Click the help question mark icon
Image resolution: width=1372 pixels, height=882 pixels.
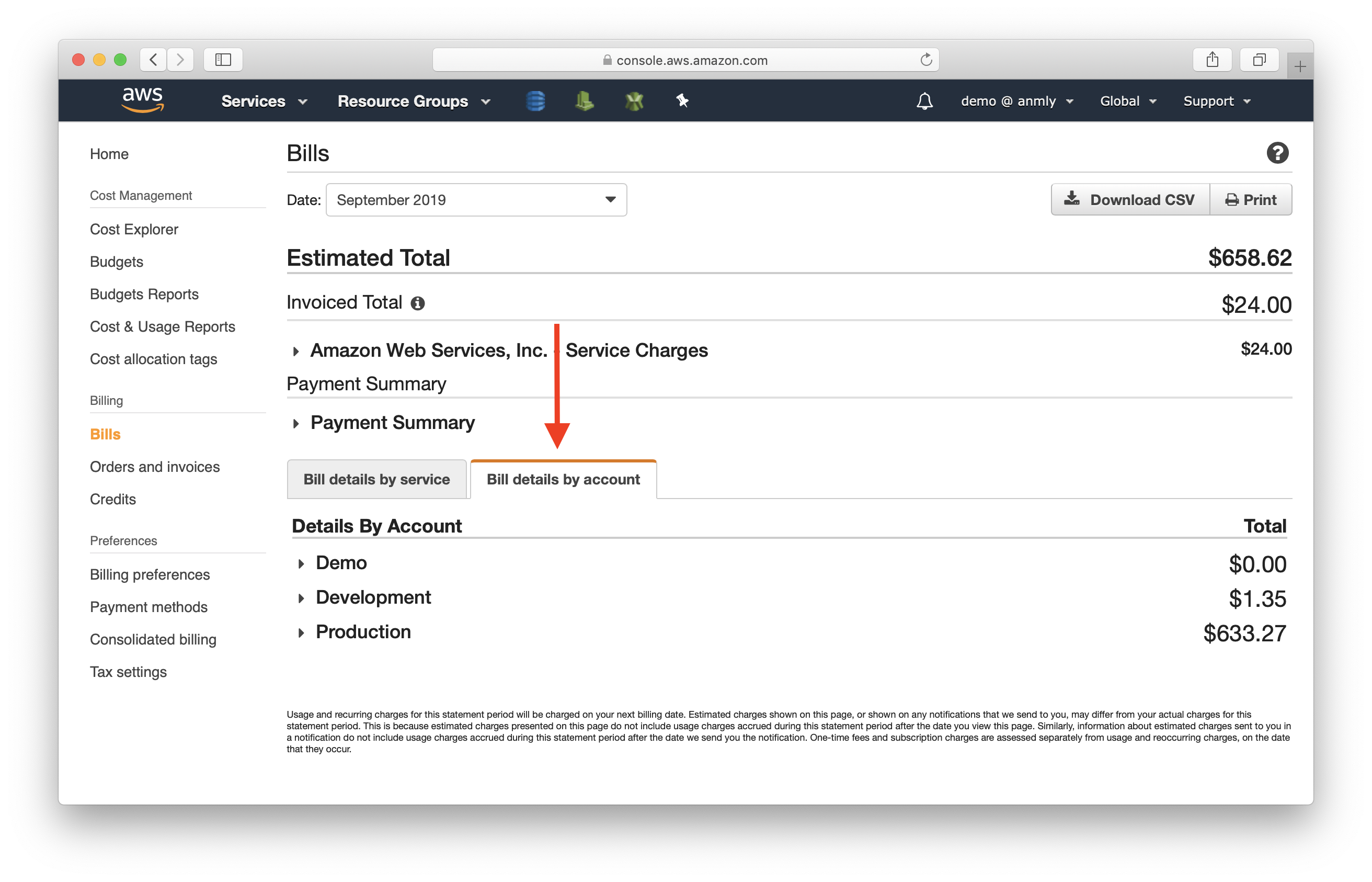[1278, 154]
